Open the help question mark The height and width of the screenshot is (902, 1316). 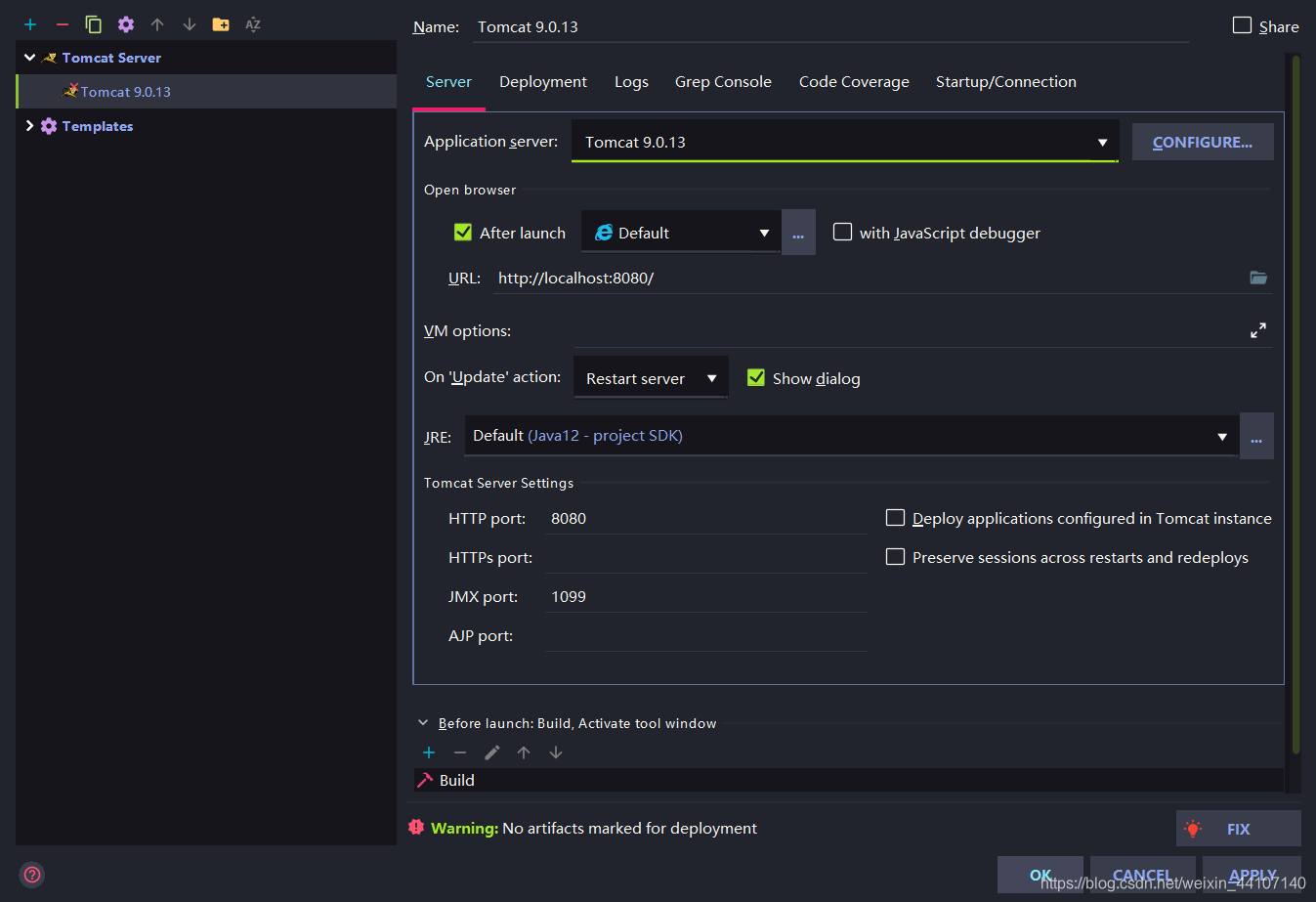32,875
